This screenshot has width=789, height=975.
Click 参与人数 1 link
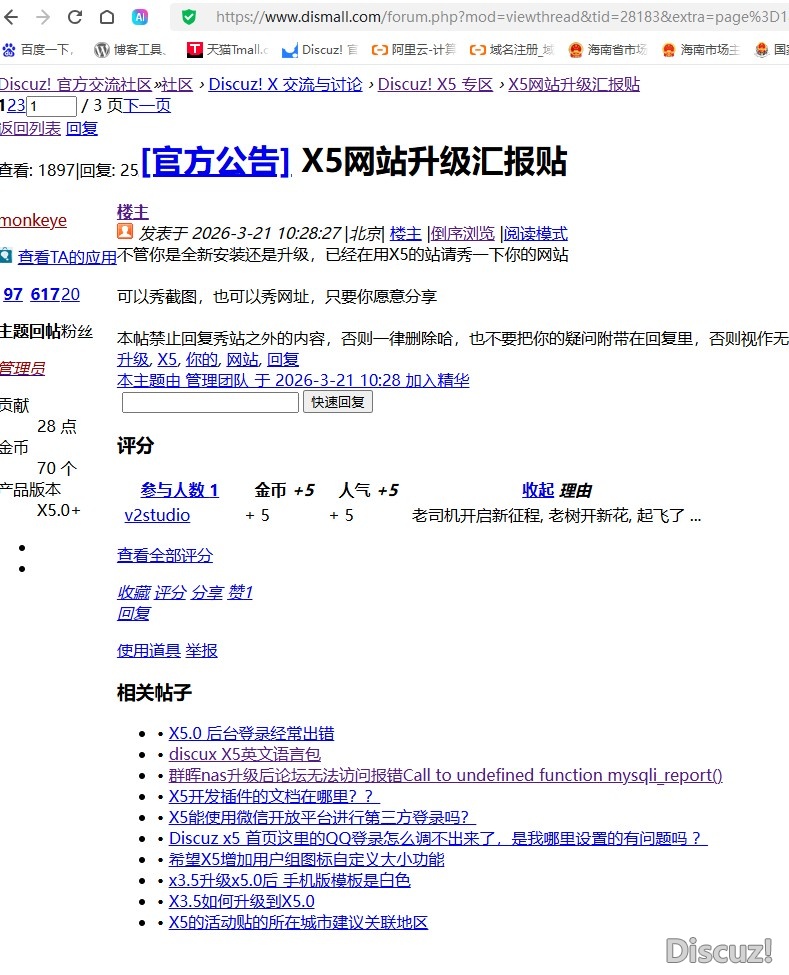tap(179, 490)
